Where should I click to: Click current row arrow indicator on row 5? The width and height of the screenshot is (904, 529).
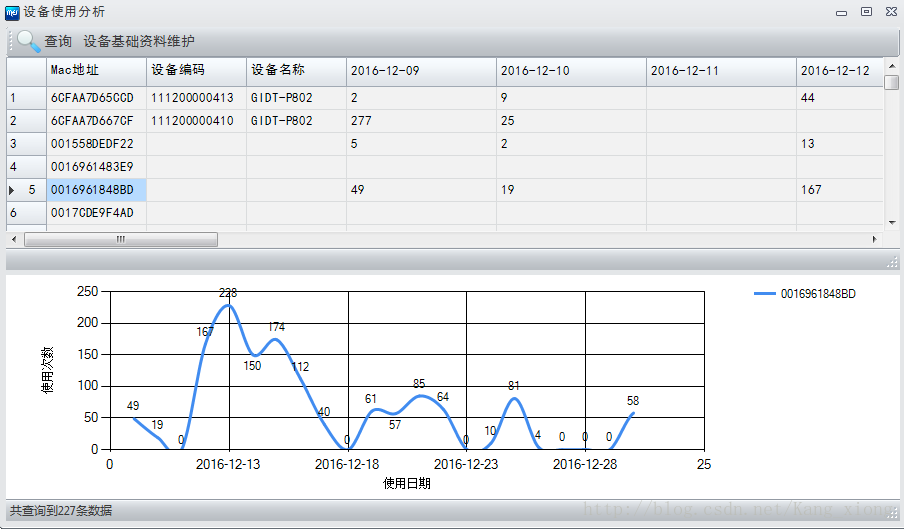pyautogui.click(x=12, y=190)
